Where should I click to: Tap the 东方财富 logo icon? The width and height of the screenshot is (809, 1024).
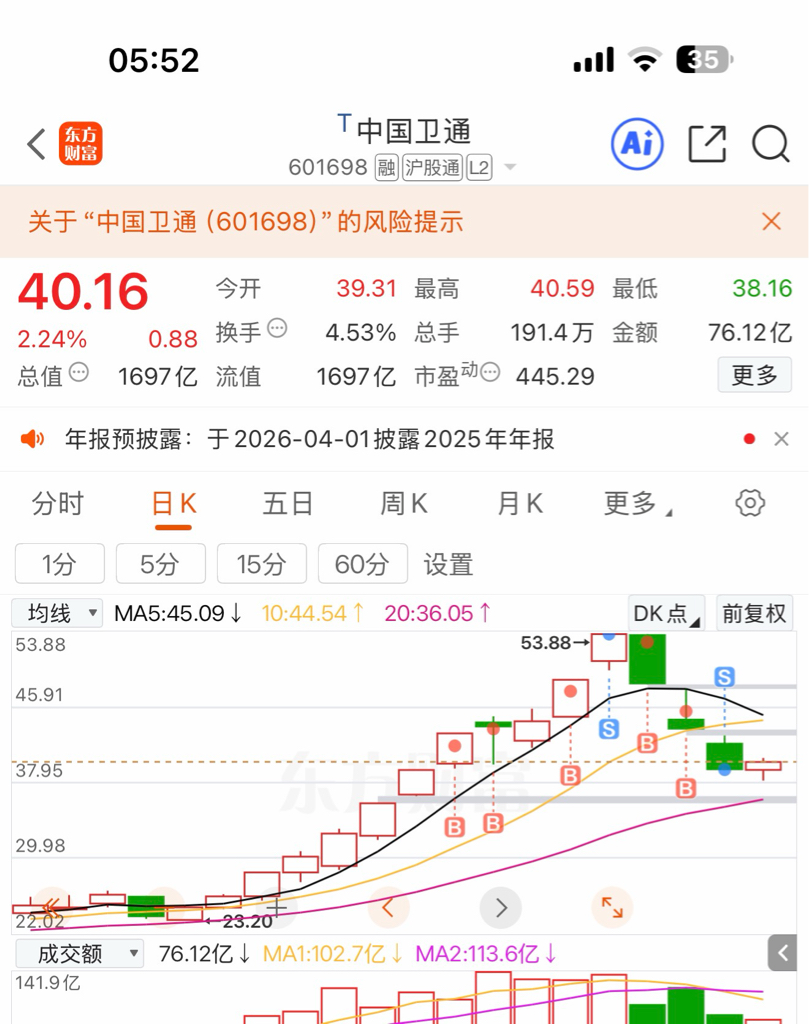point(80,143)
